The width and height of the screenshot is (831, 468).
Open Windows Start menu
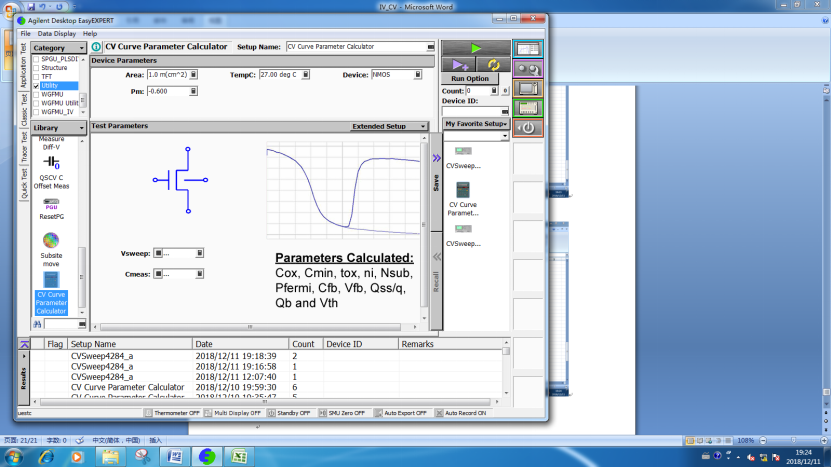coord(13,456)
